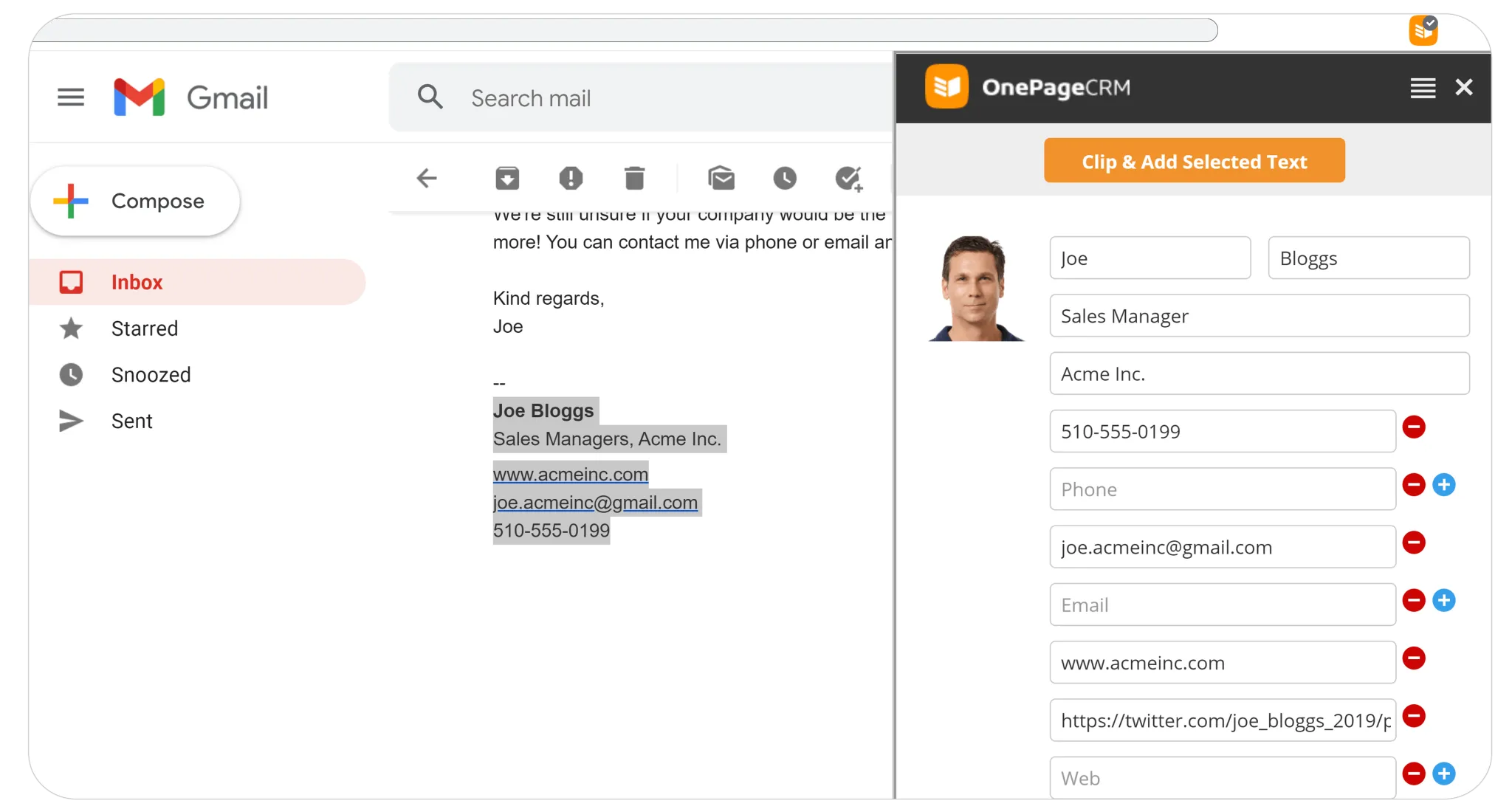
Task: Edit the last name field Bloggs
Action: tap(1369, 258)
